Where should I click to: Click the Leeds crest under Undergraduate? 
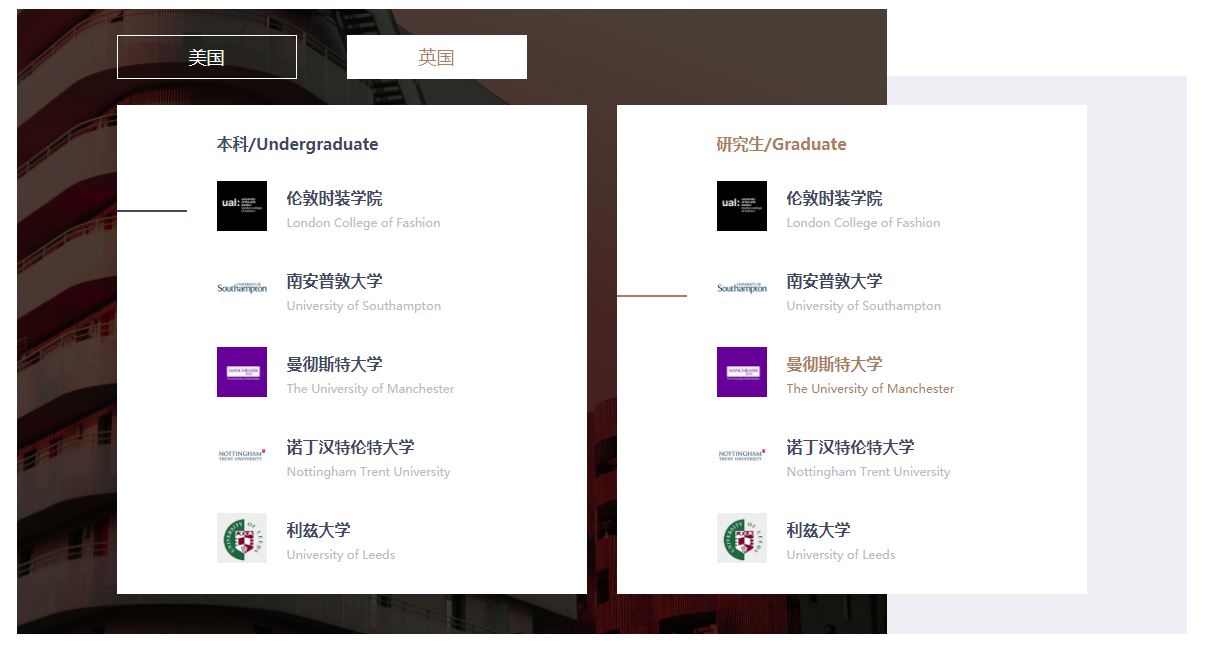[x=242, y=538]
